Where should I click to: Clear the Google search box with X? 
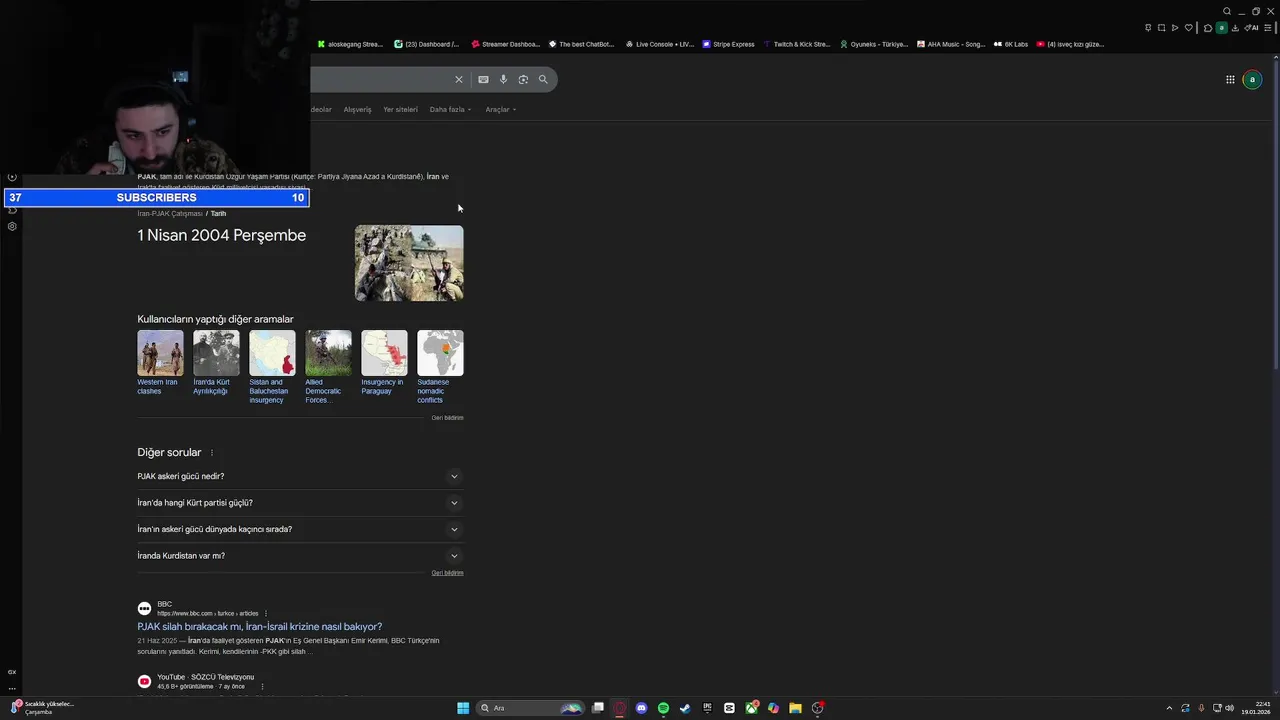[459, 80]
